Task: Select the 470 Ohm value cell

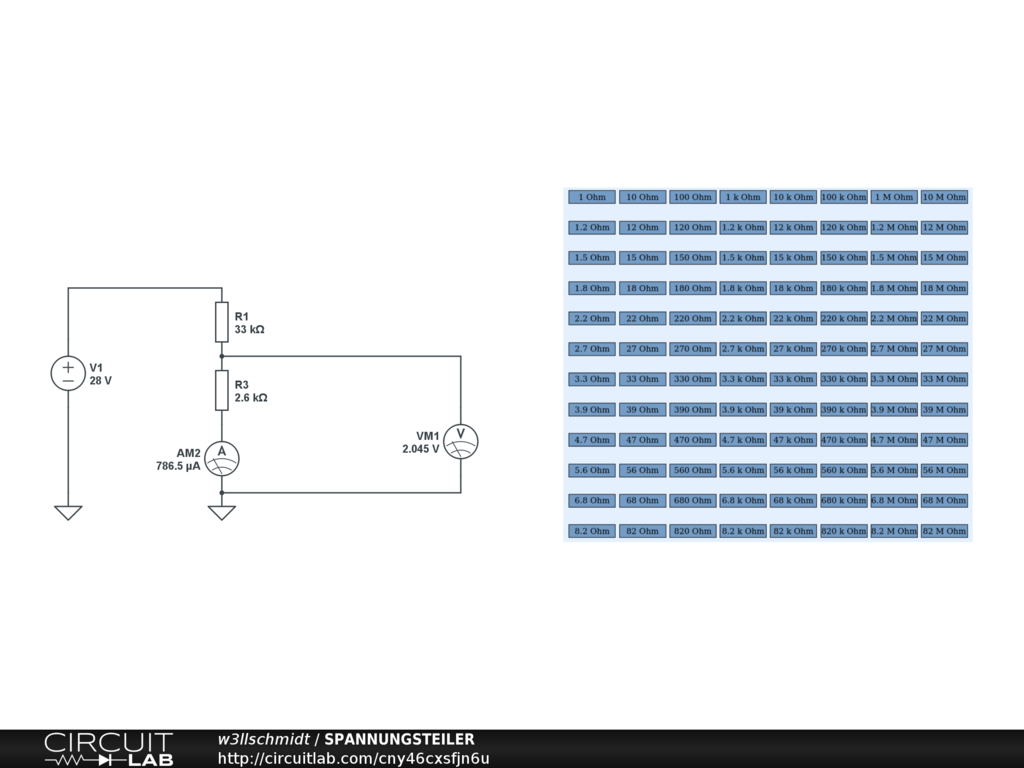Action: point(693,440)
